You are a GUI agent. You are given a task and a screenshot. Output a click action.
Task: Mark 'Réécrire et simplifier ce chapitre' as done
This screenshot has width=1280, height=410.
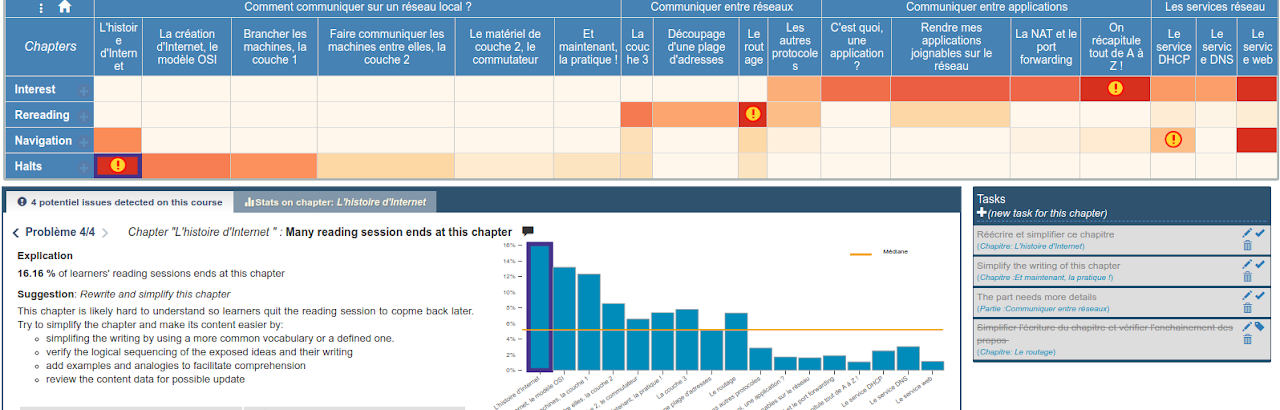[1260, 234]
